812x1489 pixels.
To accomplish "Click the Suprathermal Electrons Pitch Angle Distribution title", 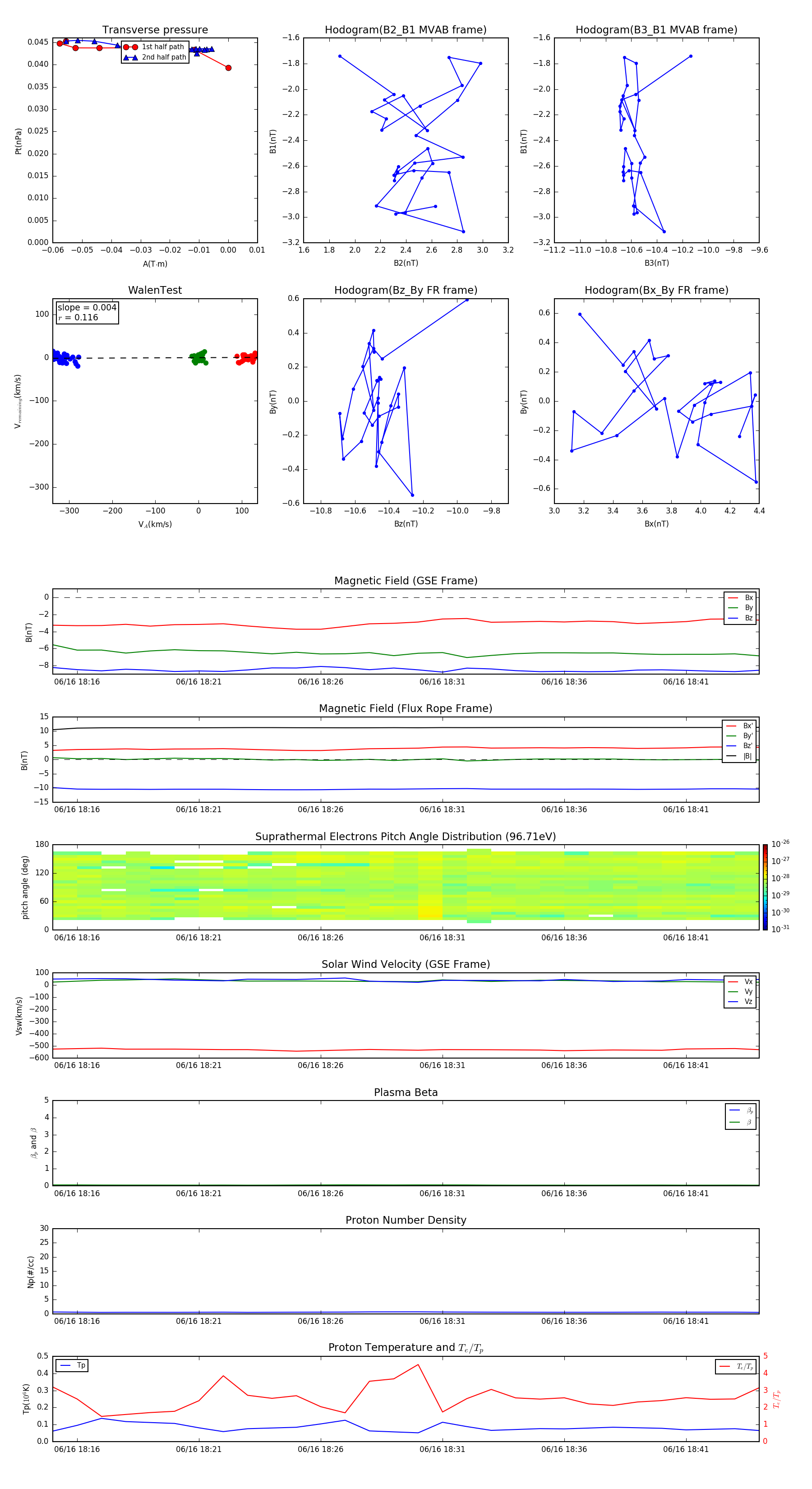I will click(406, 837).
